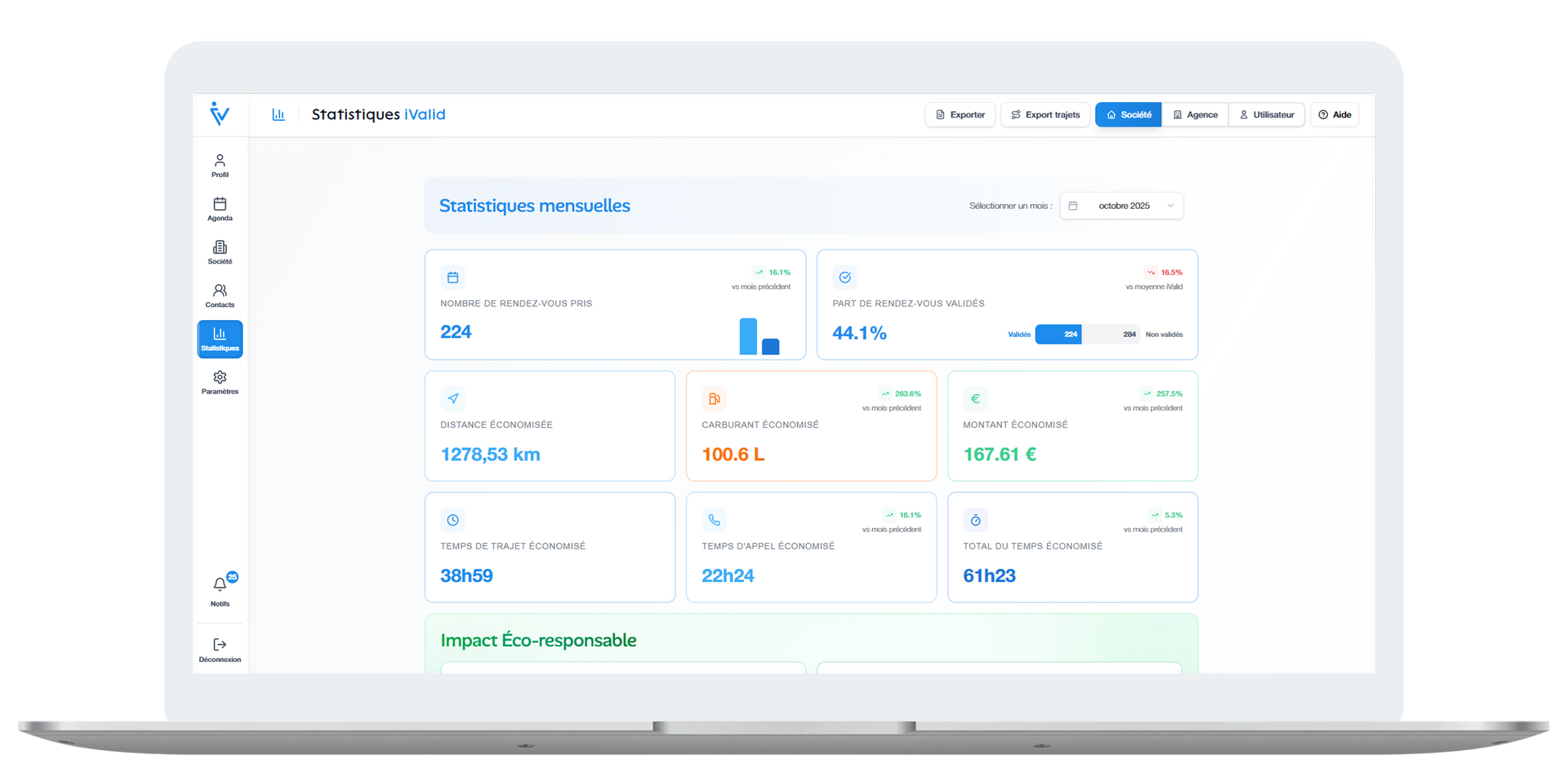Viewport: 1568px width, 773px height.
Task: Click the Validés progress bar
Action: coord(1058,334)
